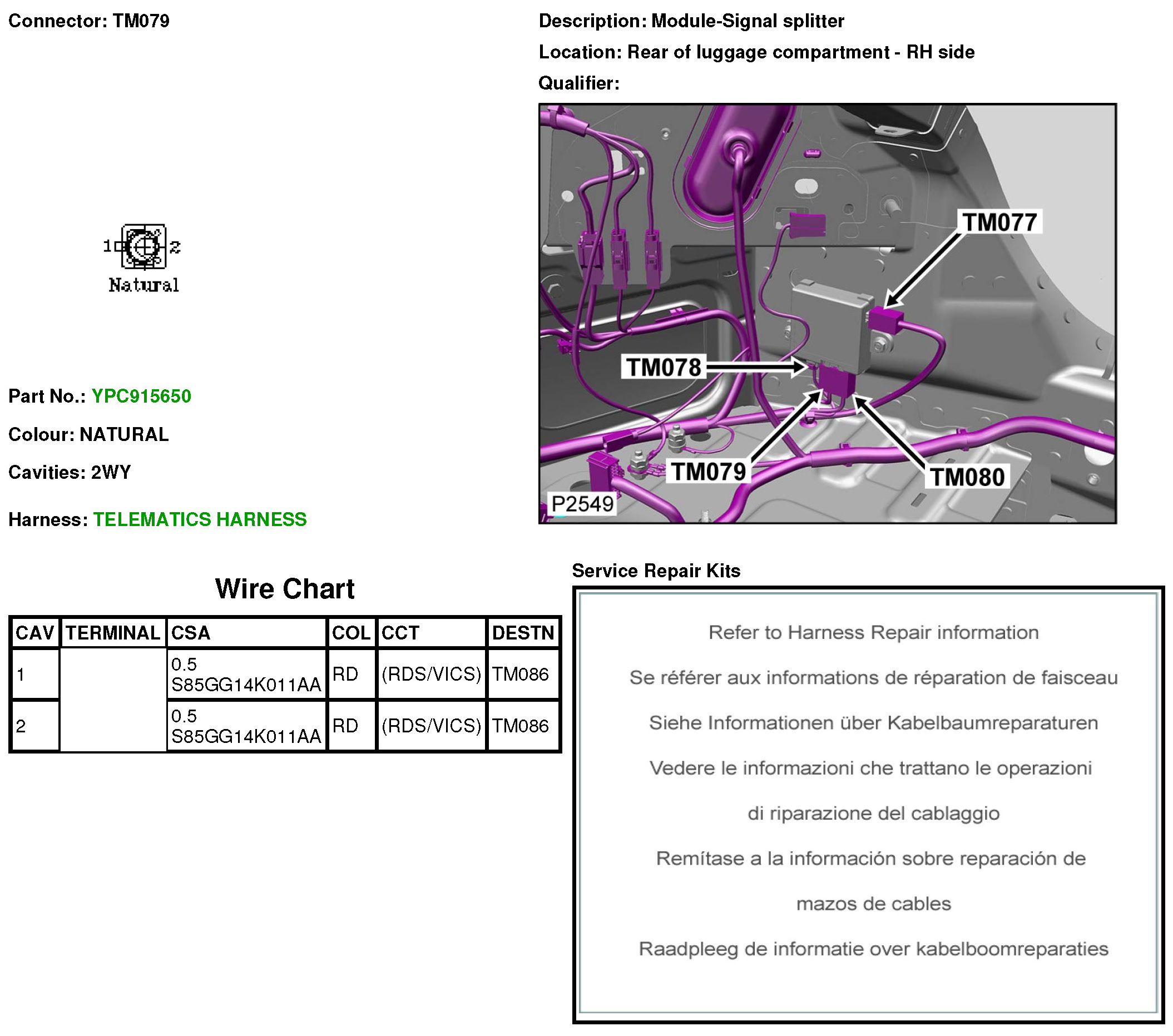Click 'Refer to Harness Repair information' text
The image size is (1173, 1036).
[873, 632]
